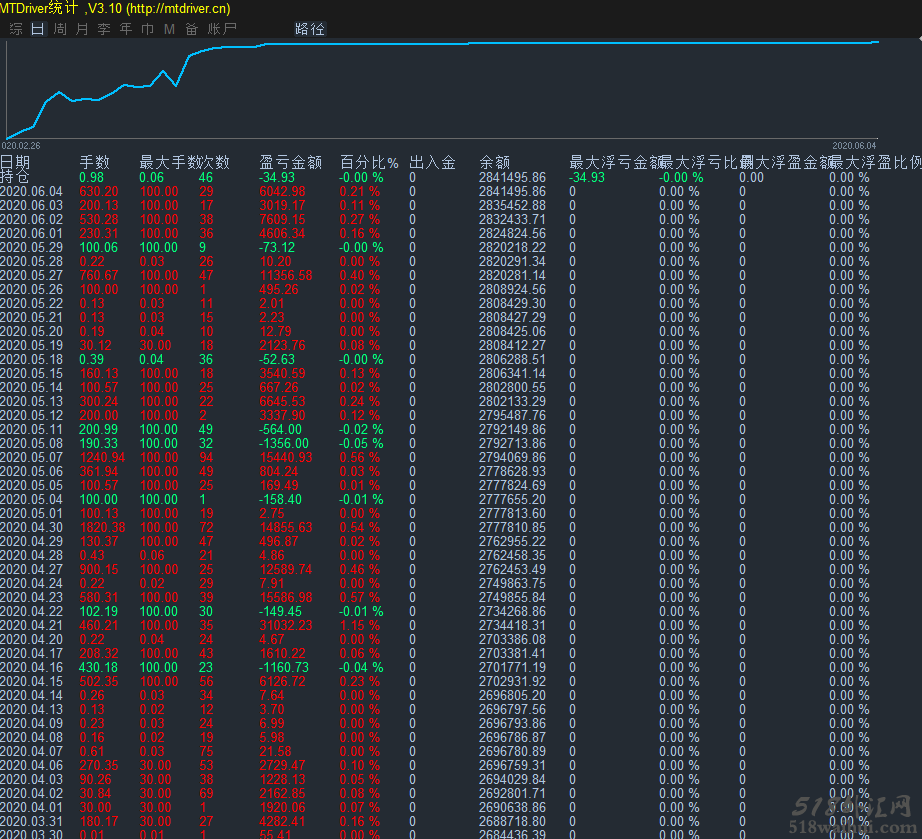Click the 盈亏金额 column header
922x839 pixels.
[290, 163]
